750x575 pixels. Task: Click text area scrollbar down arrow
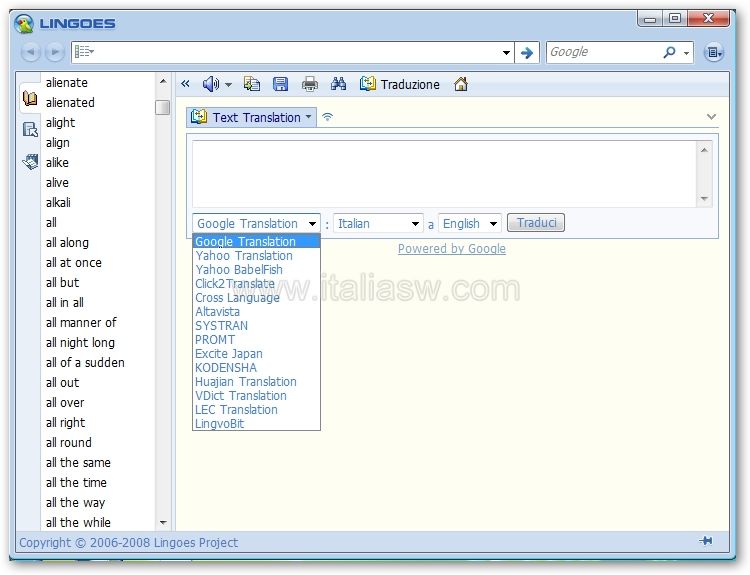point(704,199)
